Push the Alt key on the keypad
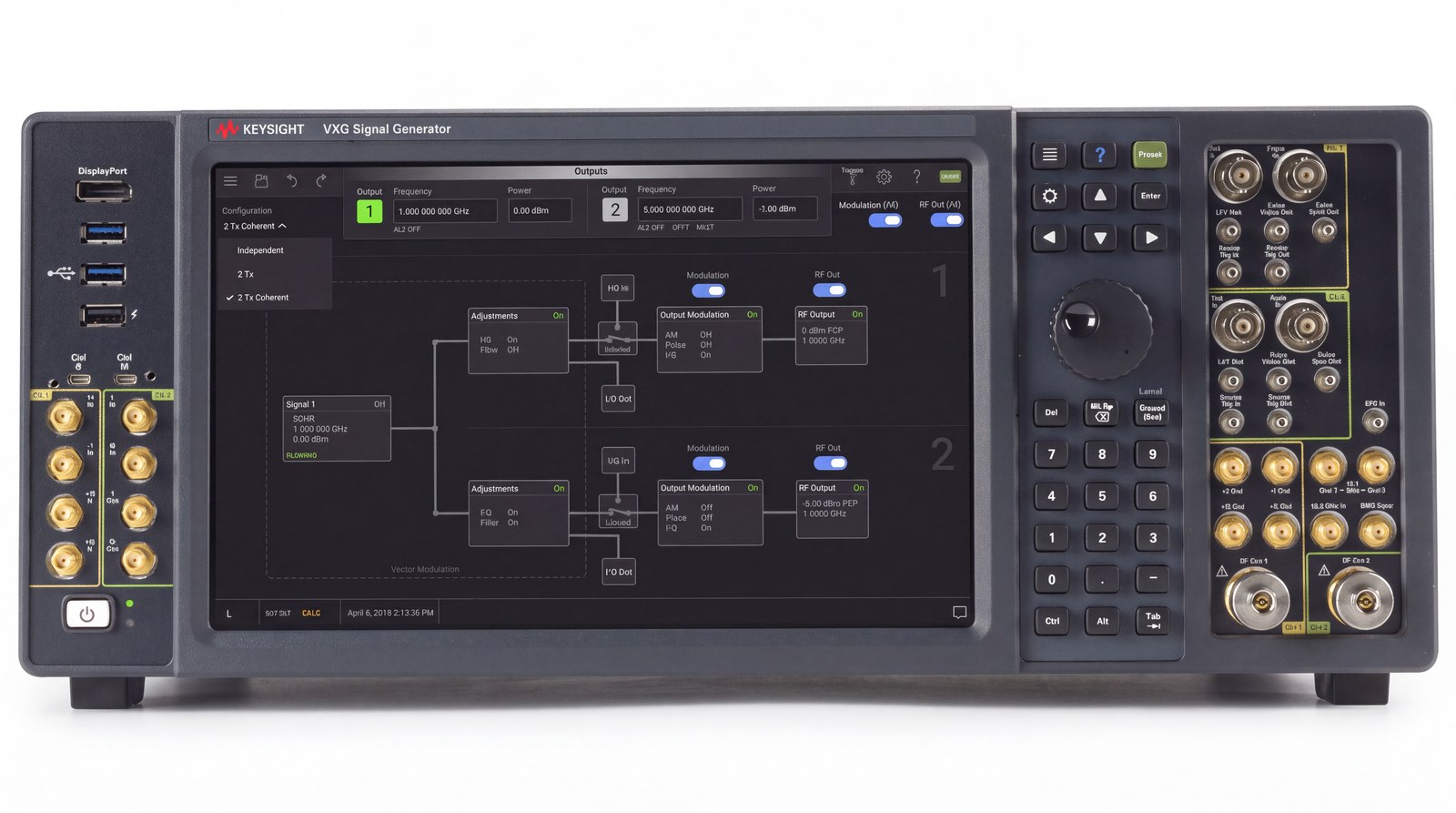 click(1102, 621)
